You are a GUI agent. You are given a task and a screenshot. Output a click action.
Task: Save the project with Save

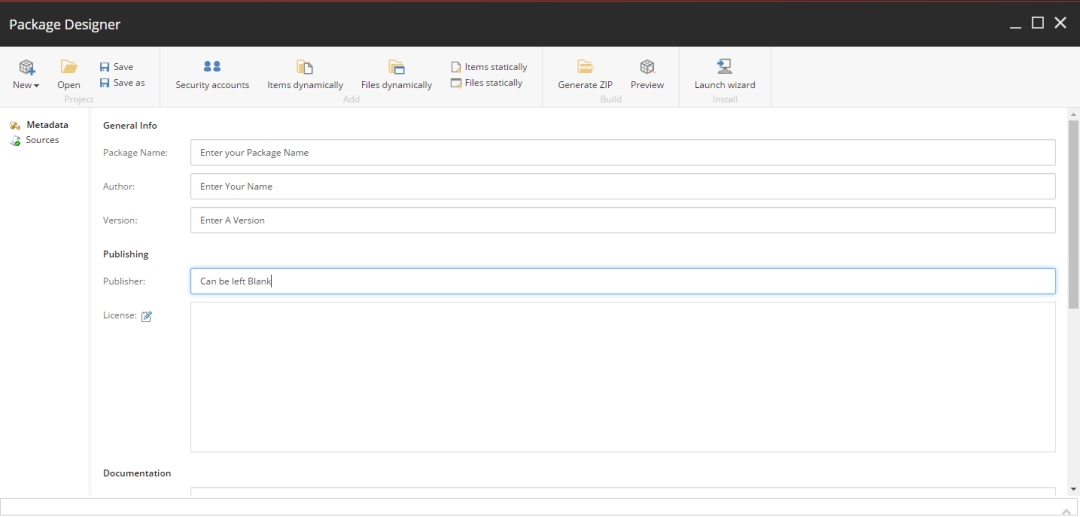point(116,67)
